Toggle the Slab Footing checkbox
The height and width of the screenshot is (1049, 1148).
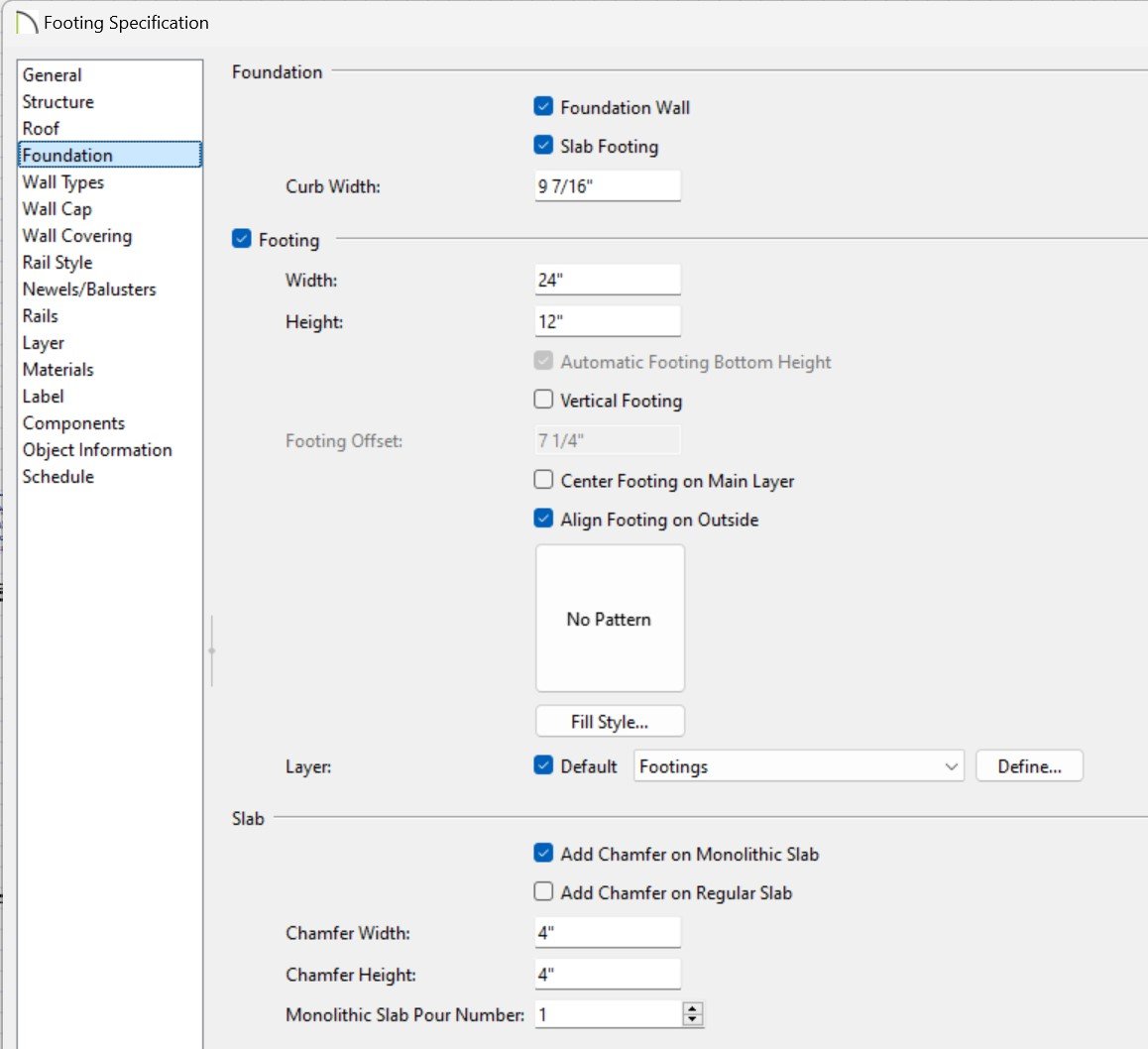point(542,146)
